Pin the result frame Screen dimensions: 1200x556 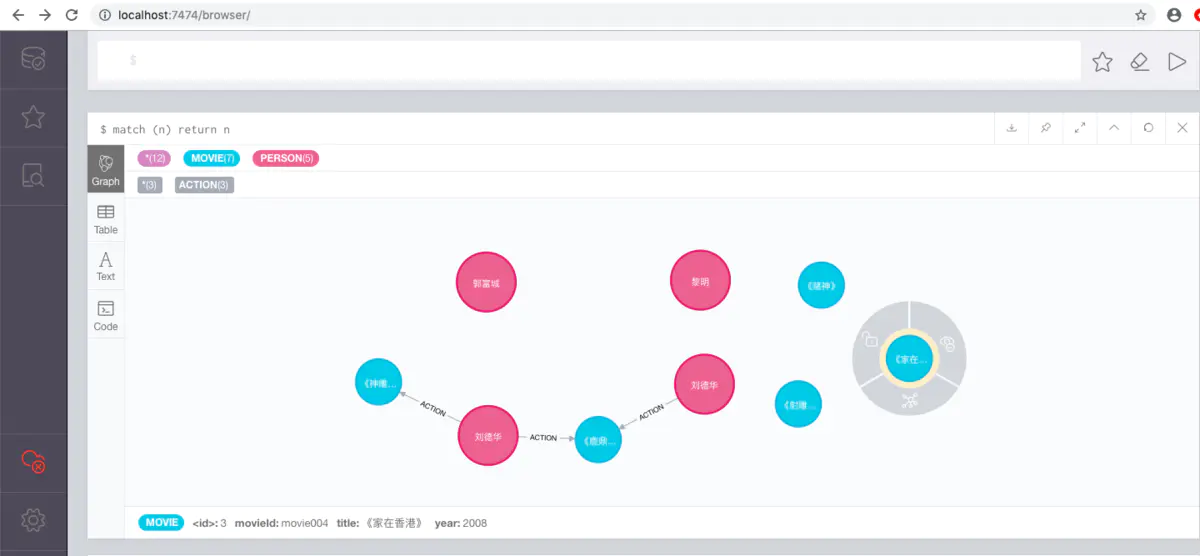click(1045, 128)
